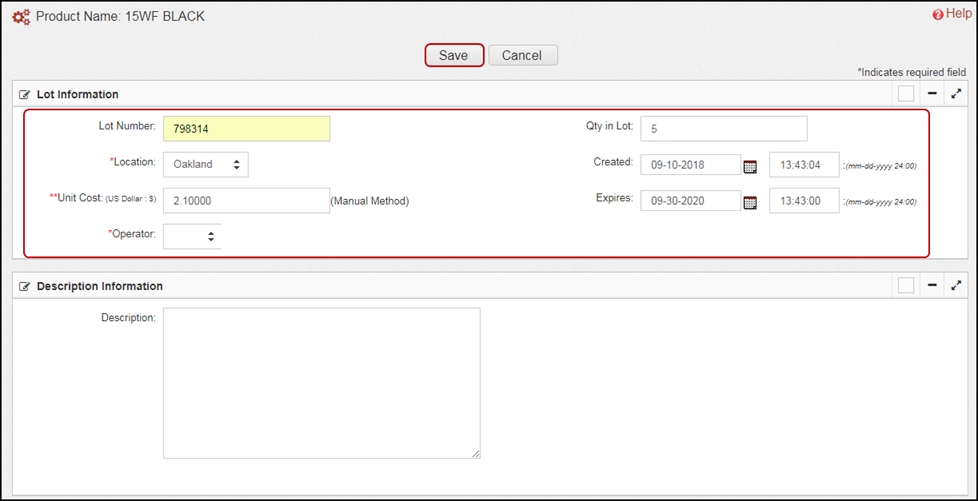The width and height of the screenshot is (978, 501).
Task: Open the calendar picker for Expires date
Action: point(750,203)
